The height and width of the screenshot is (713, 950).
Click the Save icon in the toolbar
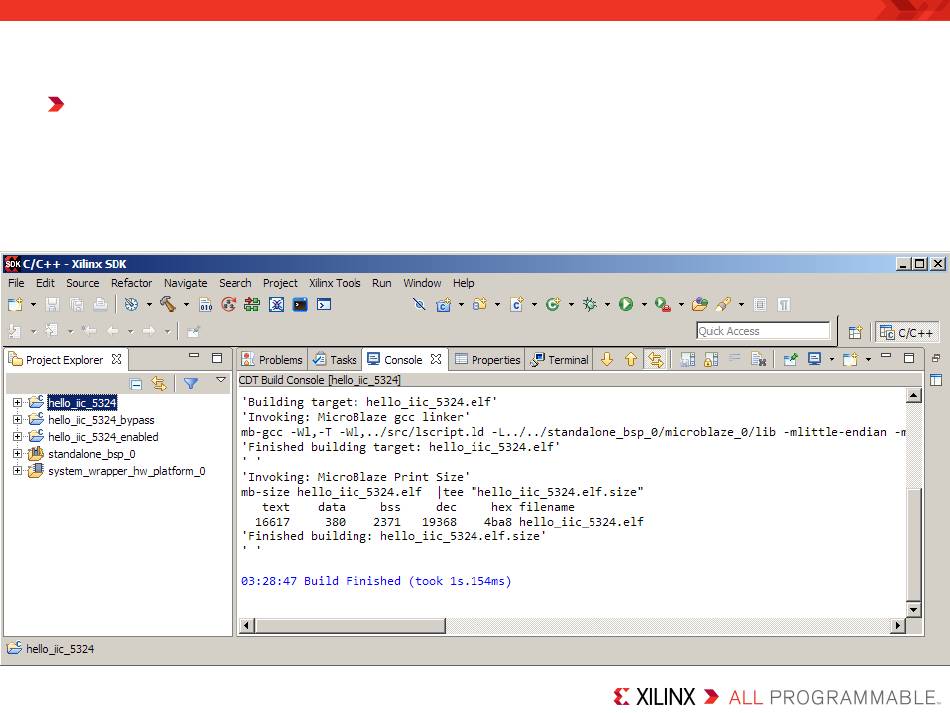[53, 305]
